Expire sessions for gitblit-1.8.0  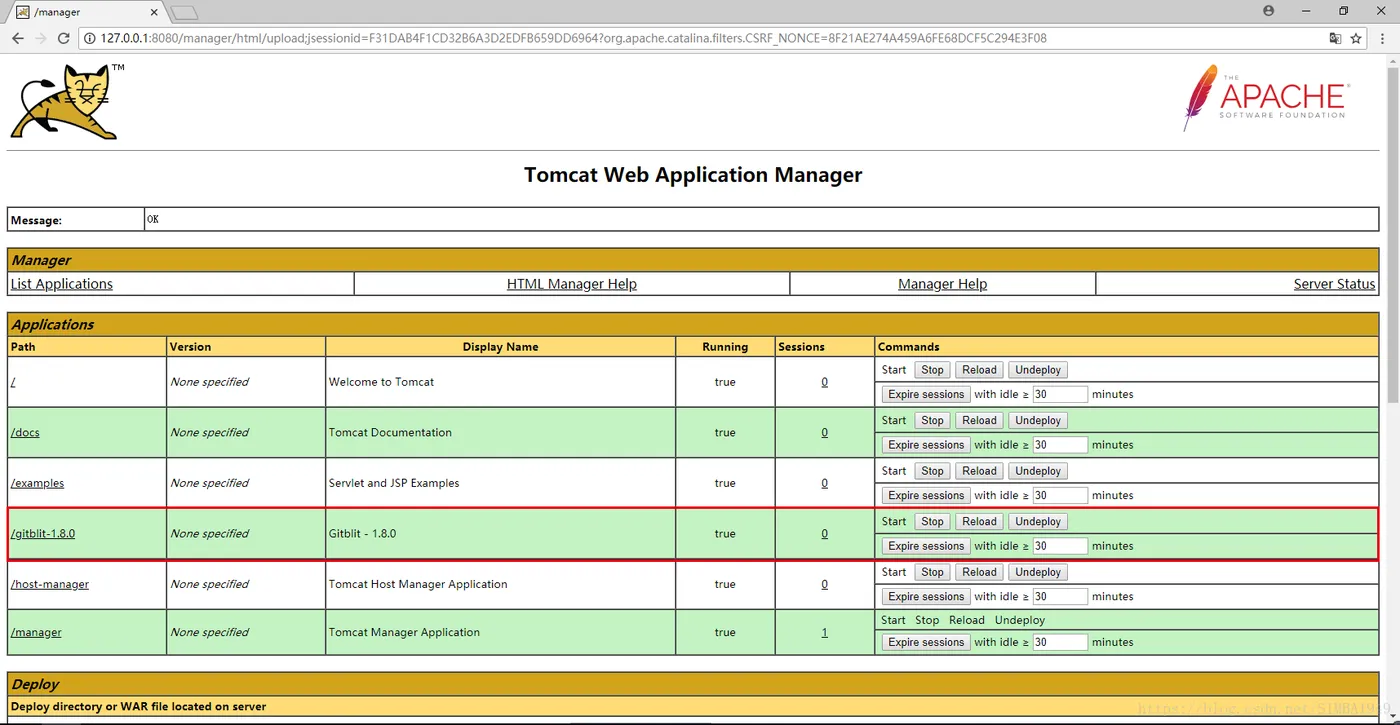[x=926, y=546]
